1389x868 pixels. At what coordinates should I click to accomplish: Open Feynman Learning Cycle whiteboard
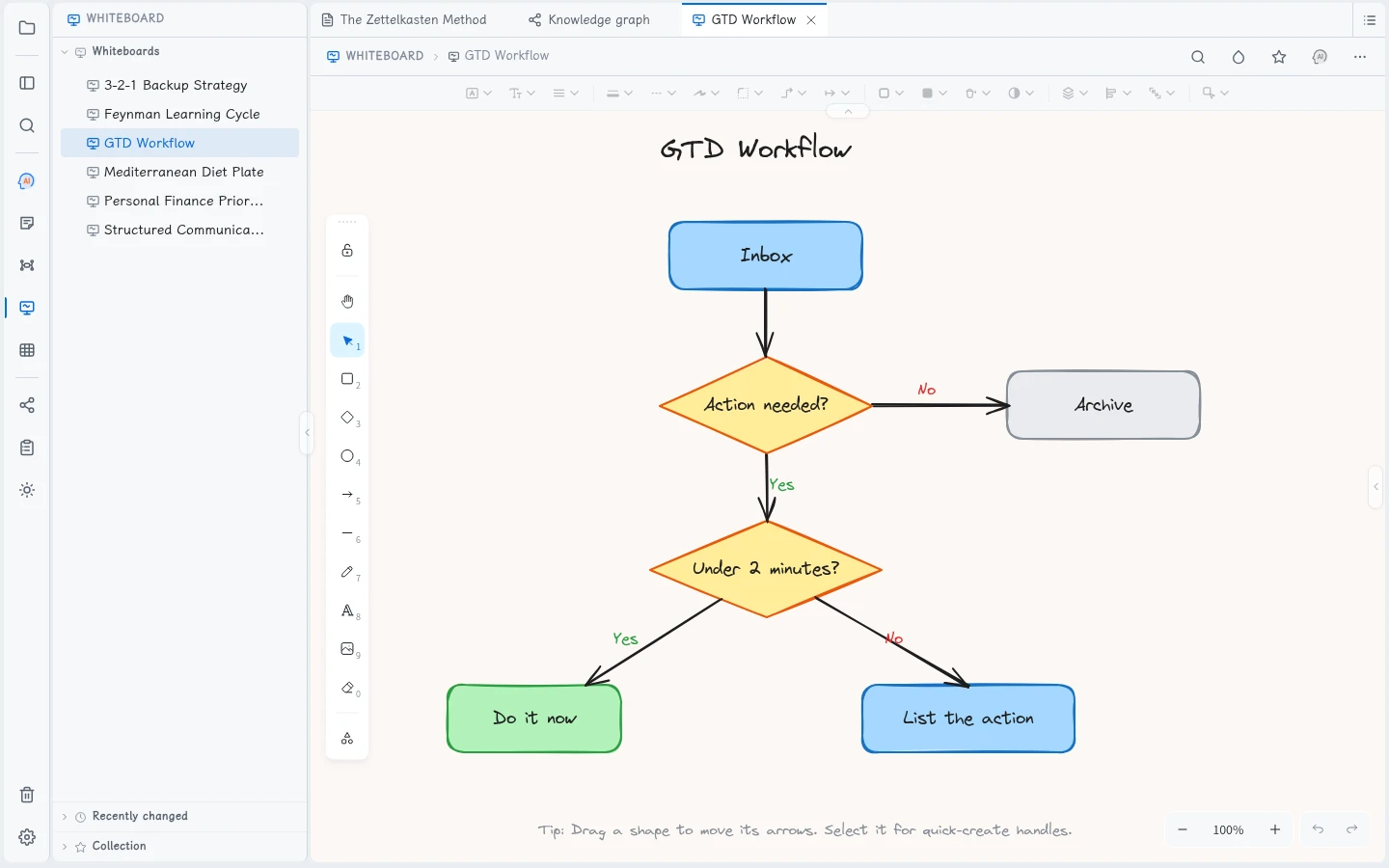point(179,114)
